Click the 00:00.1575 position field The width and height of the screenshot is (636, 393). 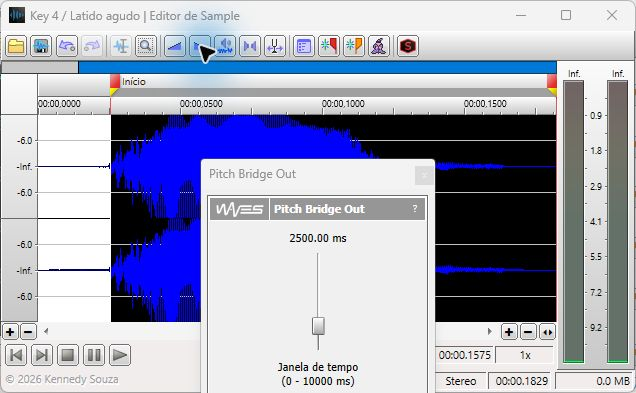click(465, 355)
